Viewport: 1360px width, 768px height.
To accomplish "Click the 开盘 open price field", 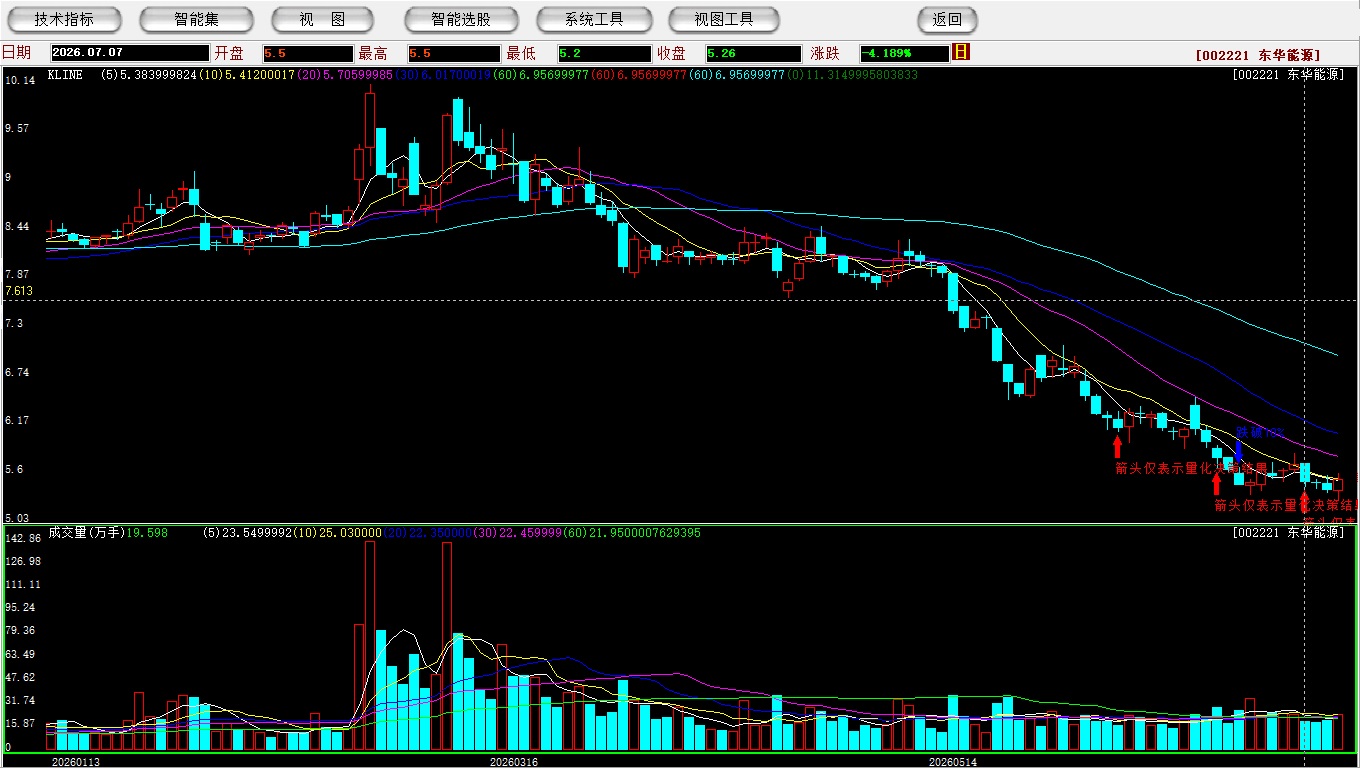I will point(308,53).
